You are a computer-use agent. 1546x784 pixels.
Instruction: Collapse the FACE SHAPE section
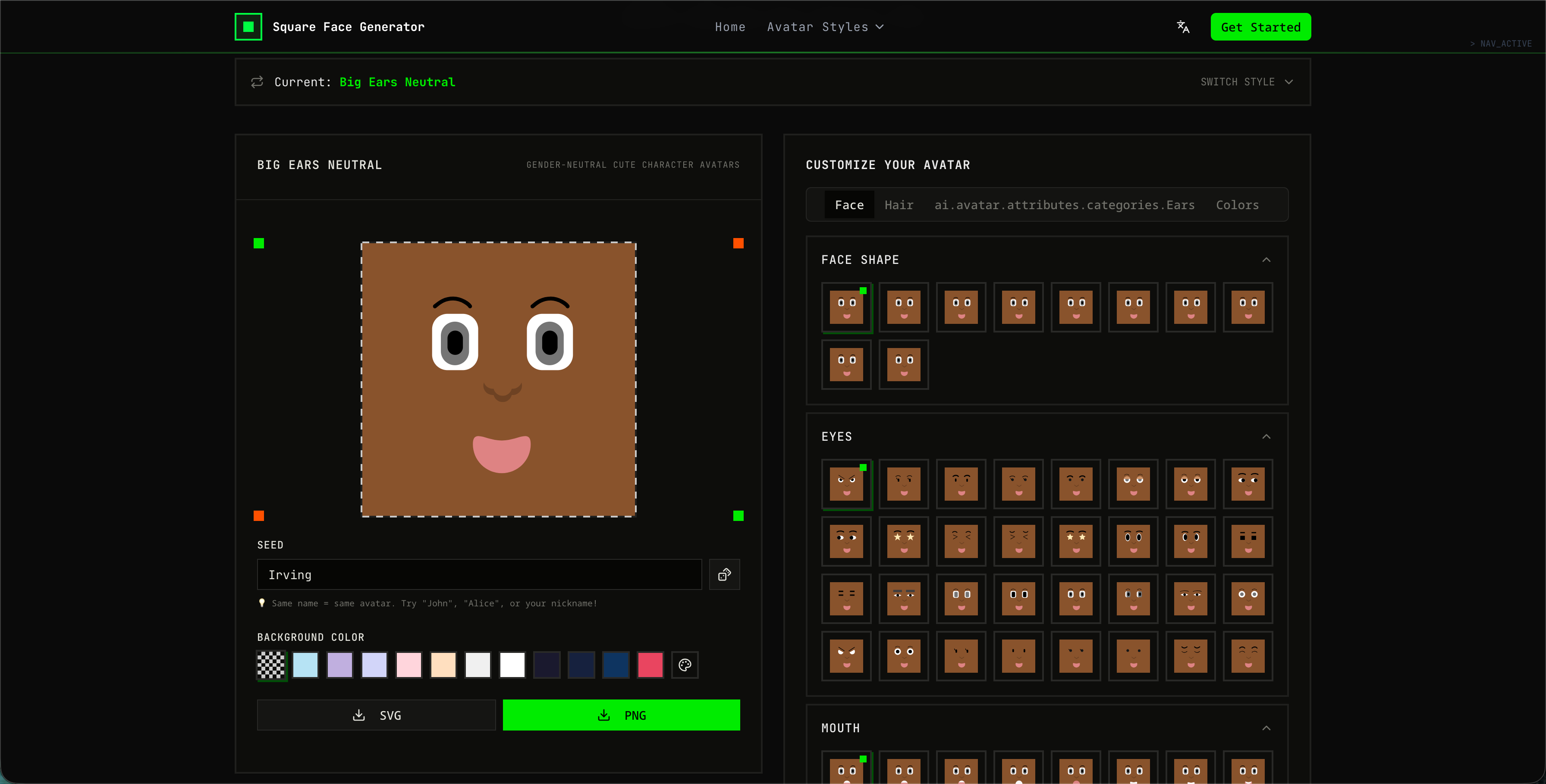pos(1266,259)
